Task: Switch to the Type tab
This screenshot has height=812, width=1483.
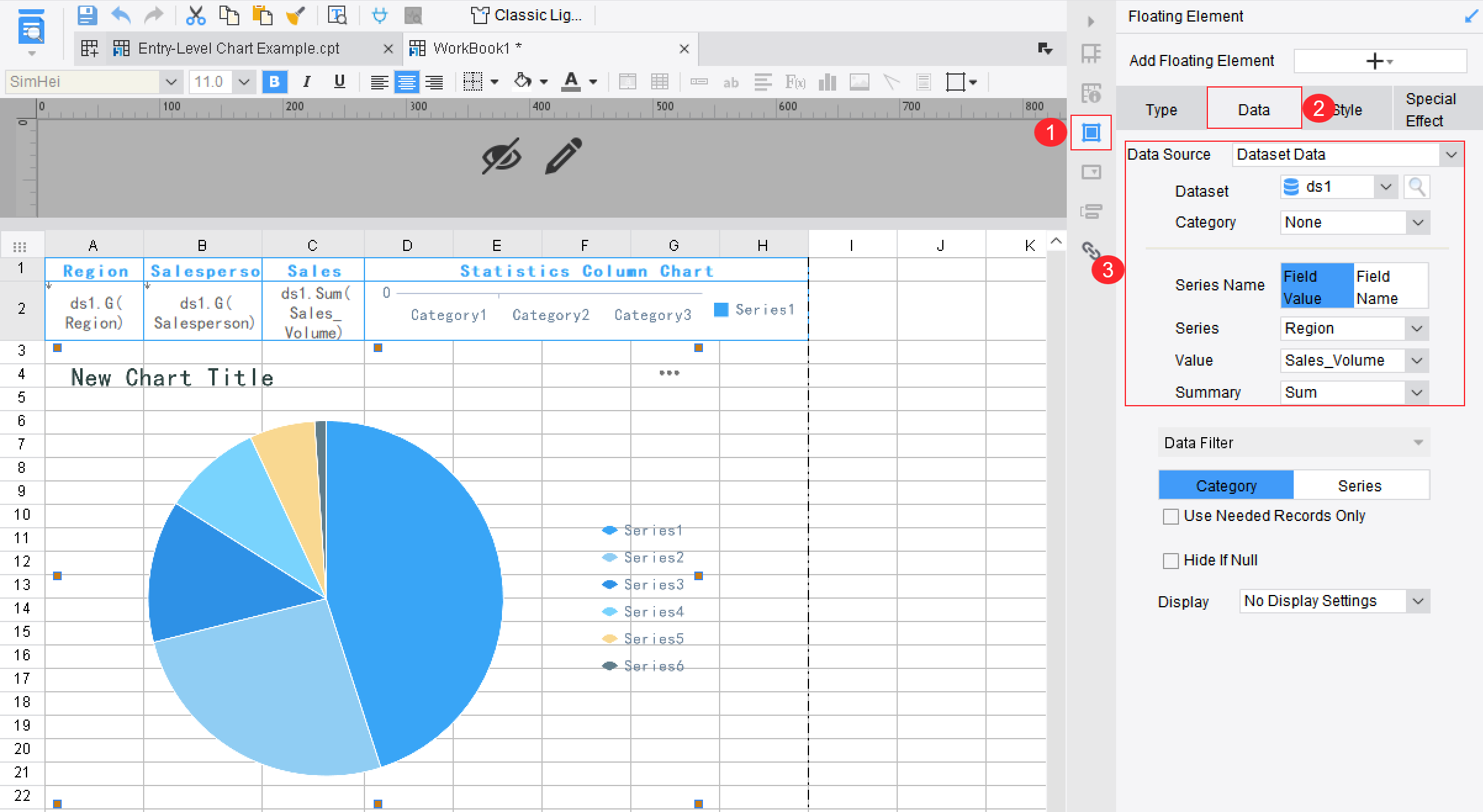Action: [x=1161, y=110]
